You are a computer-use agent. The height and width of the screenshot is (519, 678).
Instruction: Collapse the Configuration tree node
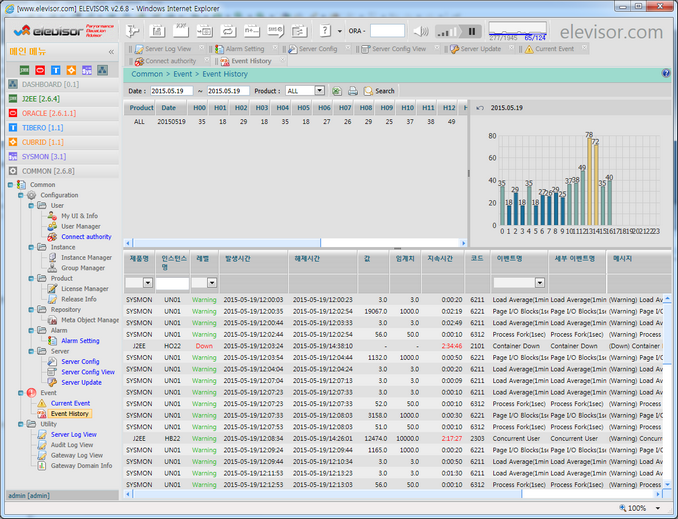(x=21, y=195)
